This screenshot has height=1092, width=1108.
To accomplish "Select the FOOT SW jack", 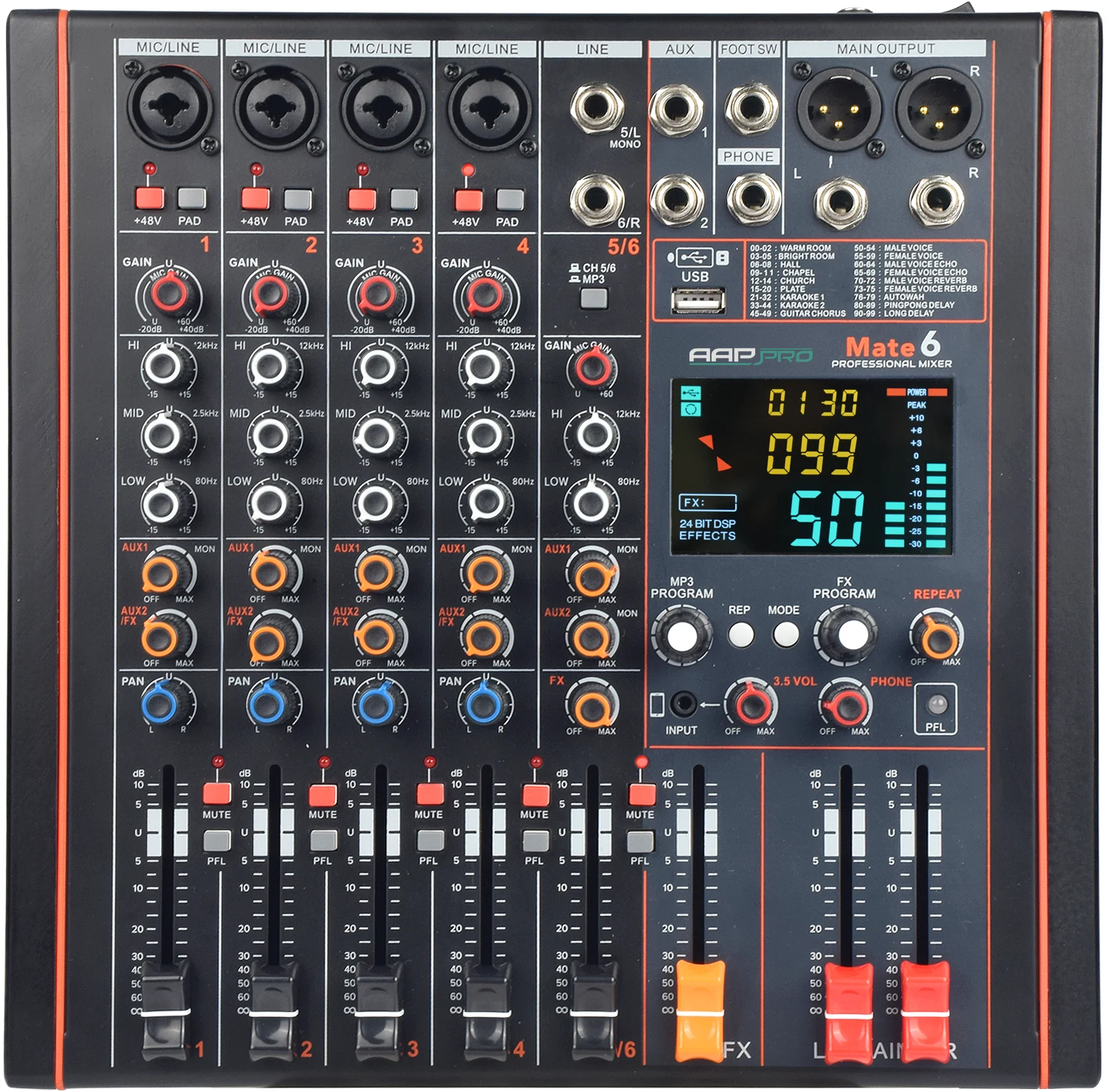I will coord(751,108).
